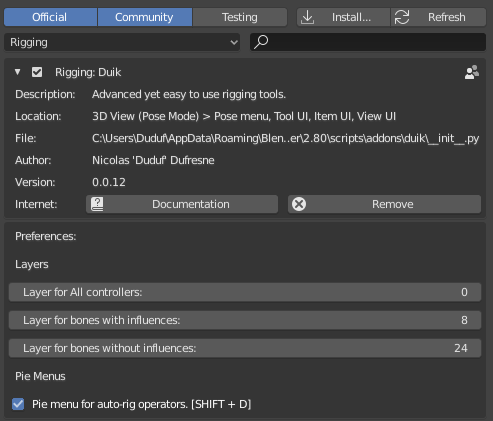493x421 pixels.
Task: Click the Documentation help book icon
Action: (x=97, y=204)
